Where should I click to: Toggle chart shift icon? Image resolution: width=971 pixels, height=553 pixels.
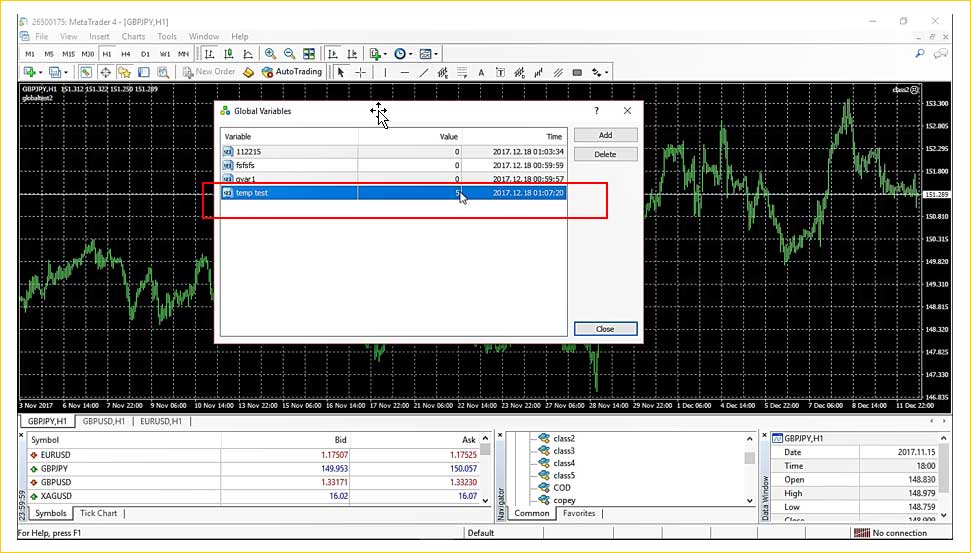pos(352,54)
